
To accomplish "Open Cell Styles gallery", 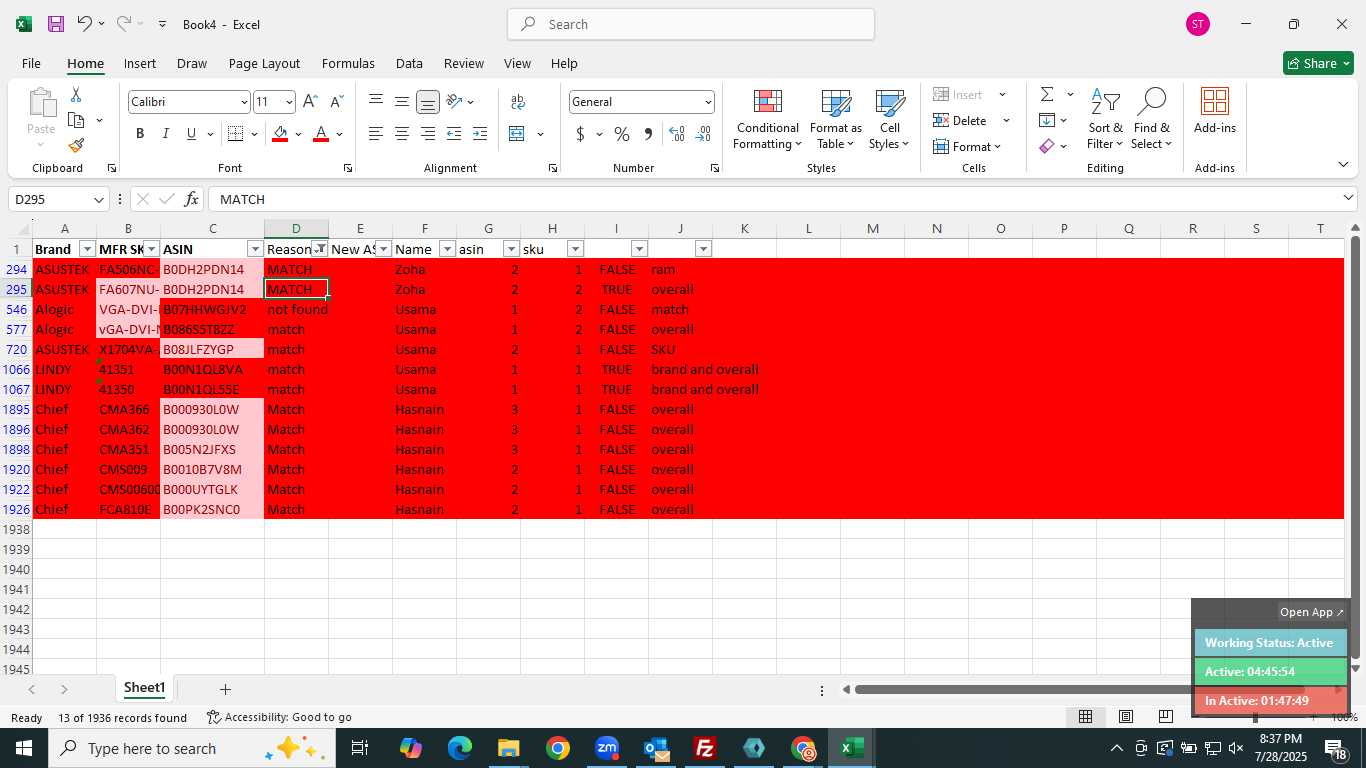I will point(889,120).
